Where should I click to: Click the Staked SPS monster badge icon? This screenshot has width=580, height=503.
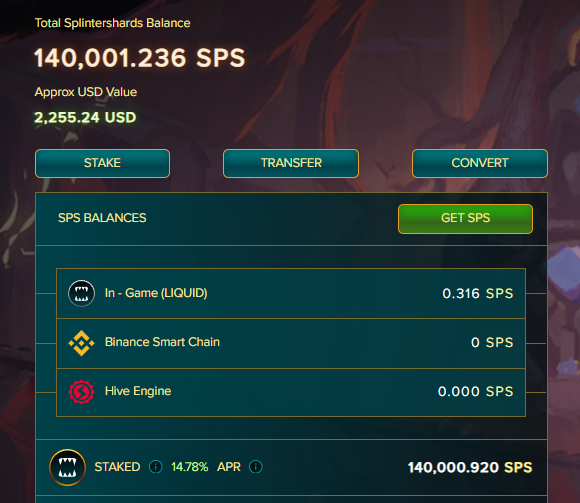tap(67, 467)
